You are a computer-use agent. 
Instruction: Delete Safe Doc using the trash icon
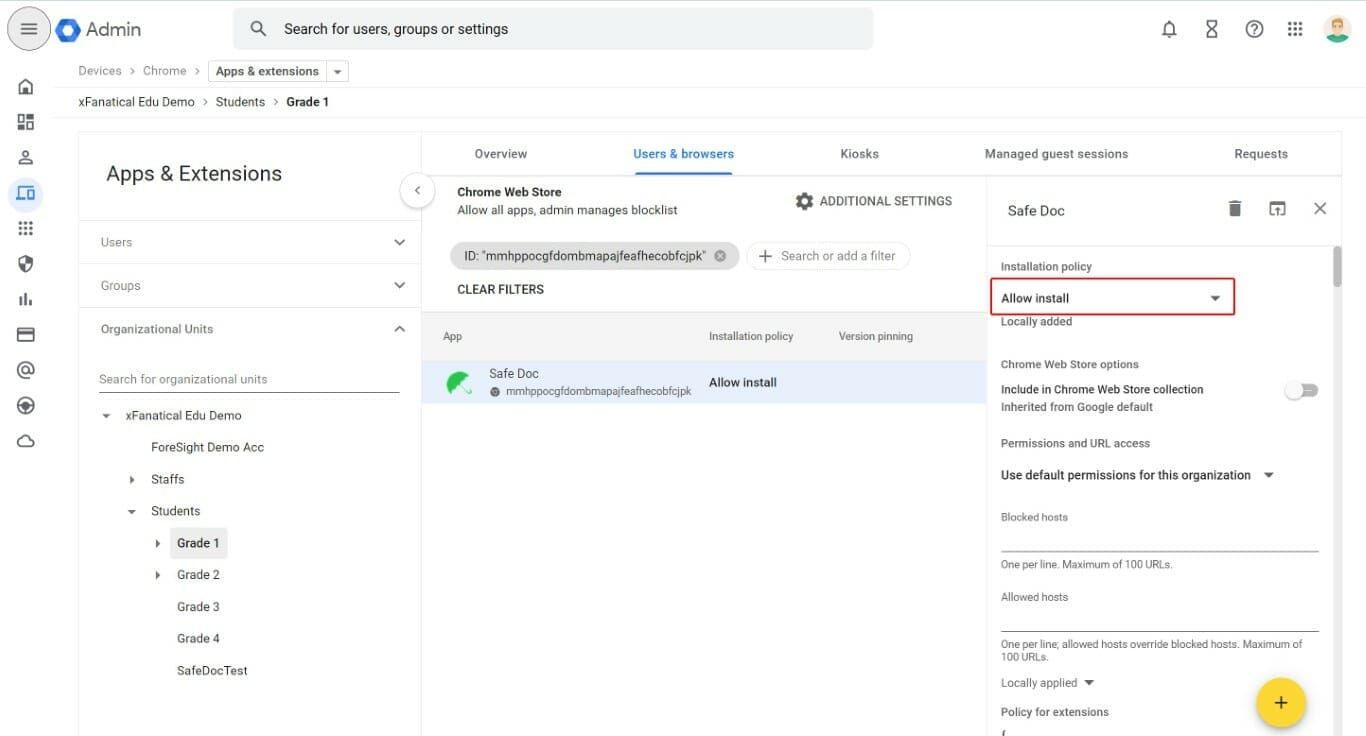(x=1234, y=209)
